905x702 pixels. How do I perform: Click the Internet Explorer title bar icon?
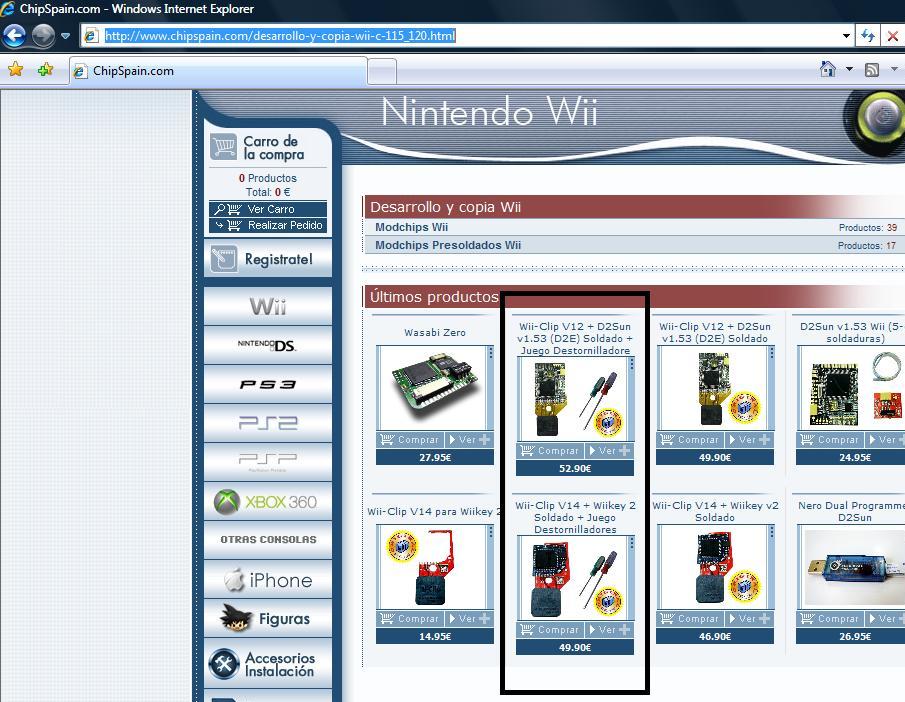point(8,9)
